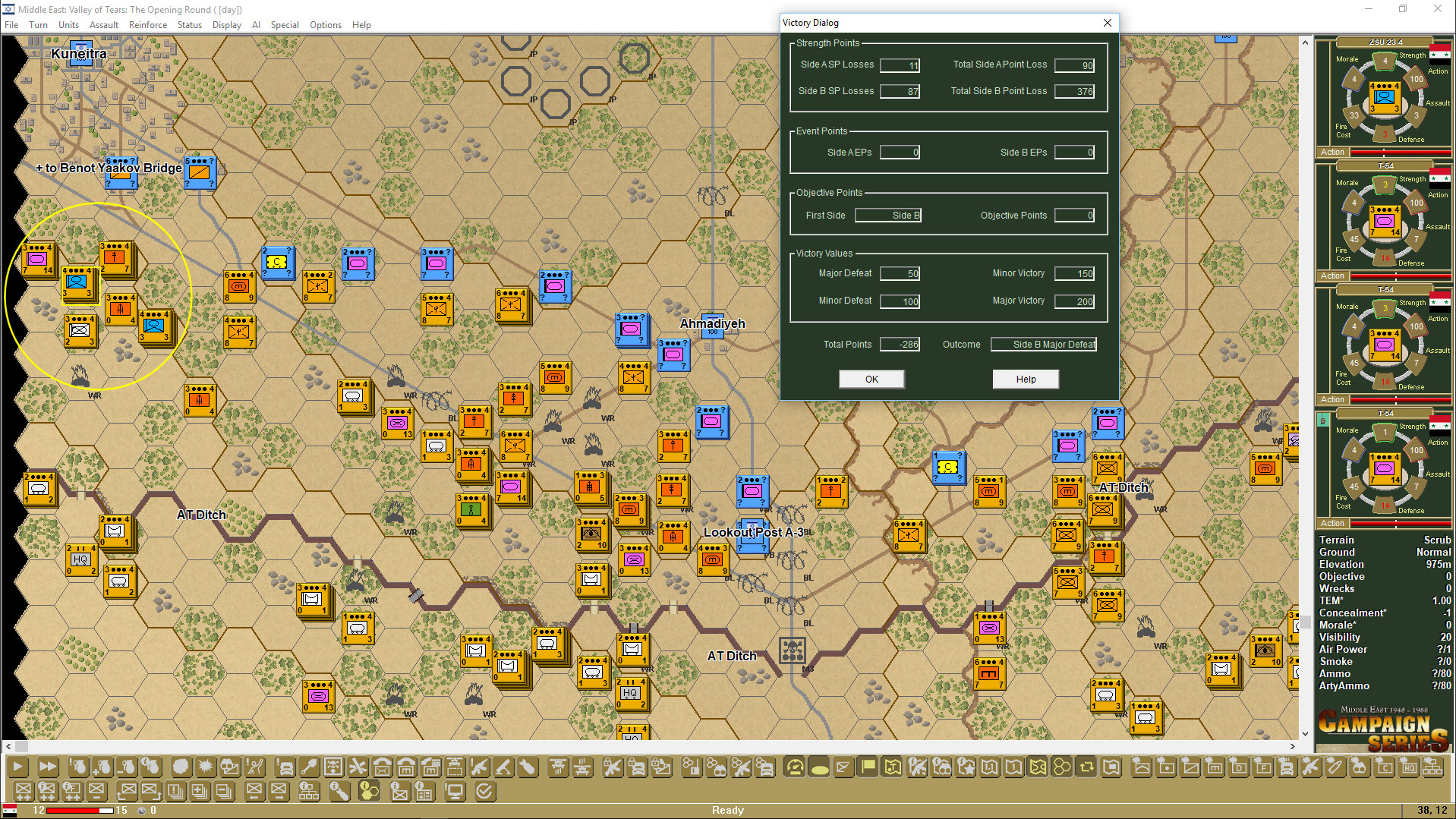Open the Options menu

point(326,24)
